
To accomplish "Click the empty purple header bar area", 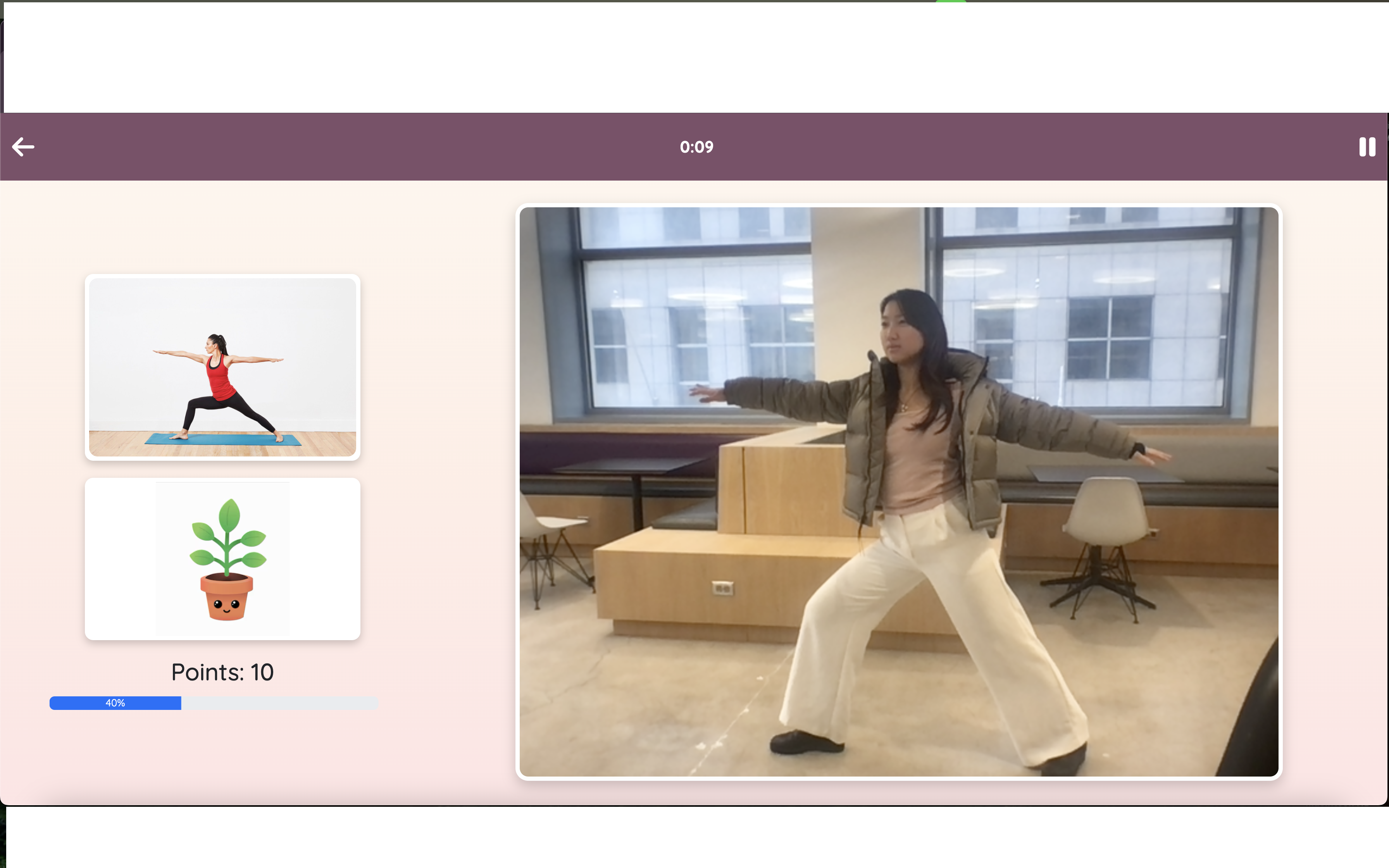I will [x=402, y=147].
